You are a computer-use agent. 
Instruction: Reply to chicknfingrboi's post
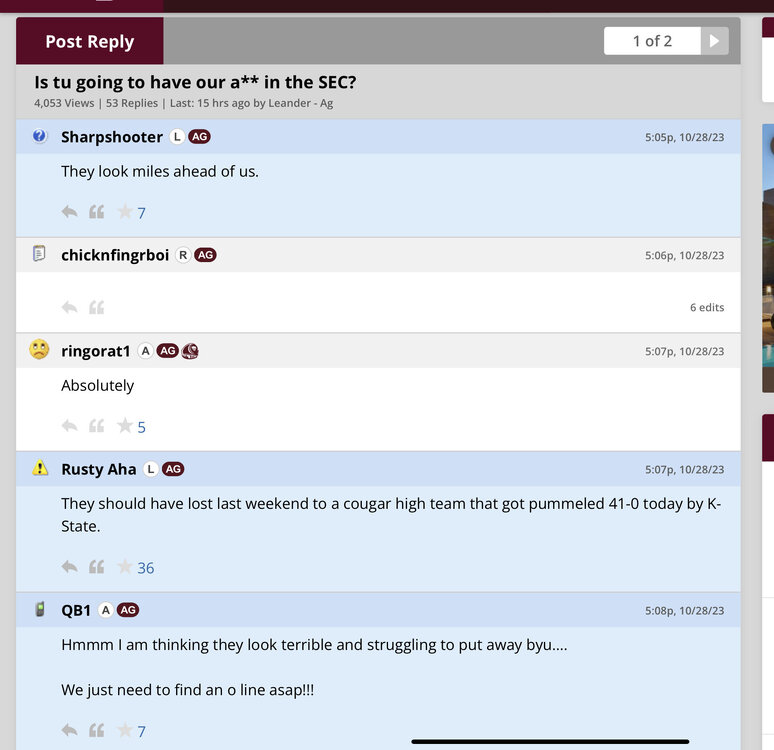coord(69,307)
